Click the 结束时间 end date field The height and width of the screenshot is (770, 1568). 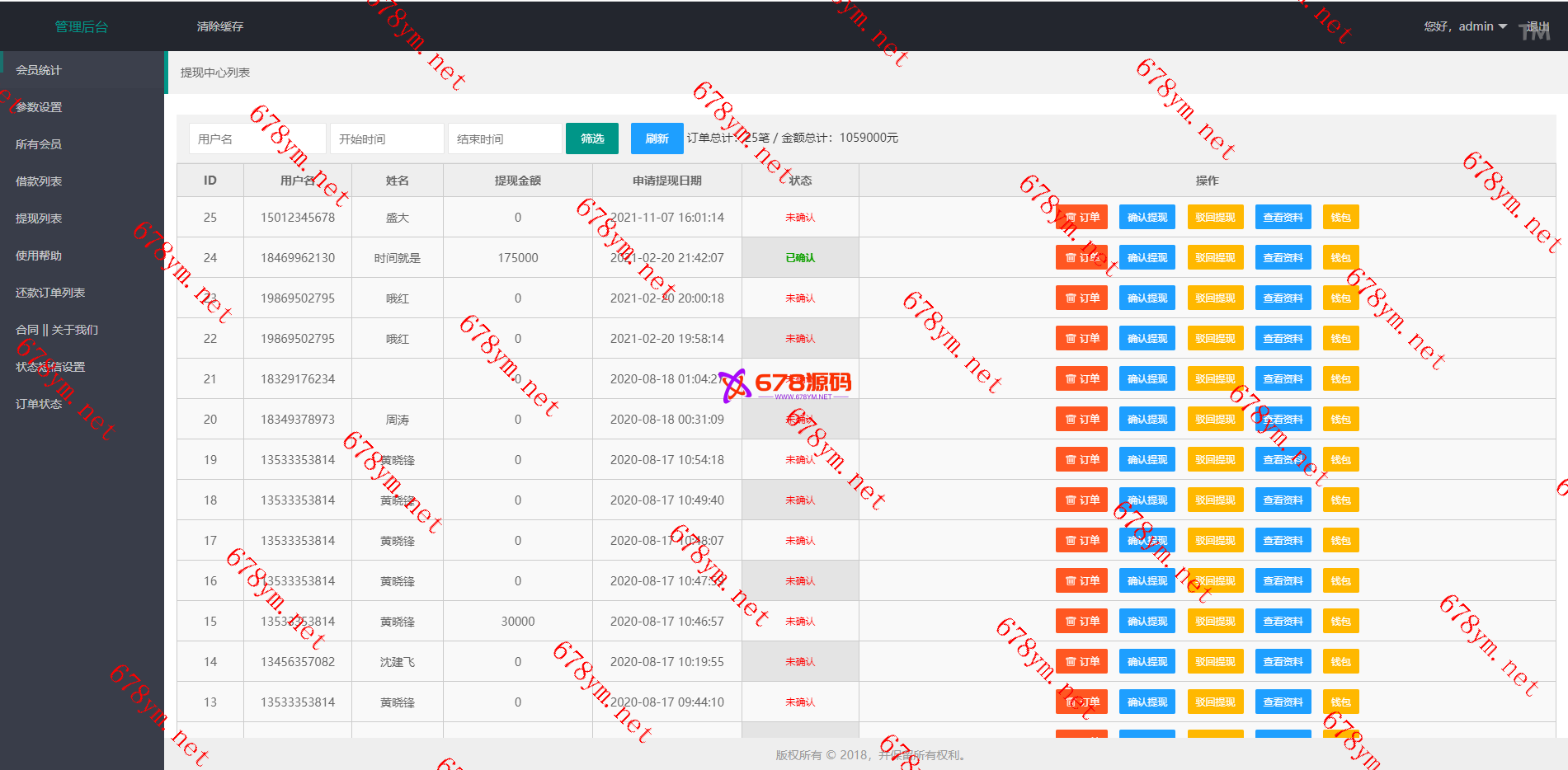(x=505, y=139)
